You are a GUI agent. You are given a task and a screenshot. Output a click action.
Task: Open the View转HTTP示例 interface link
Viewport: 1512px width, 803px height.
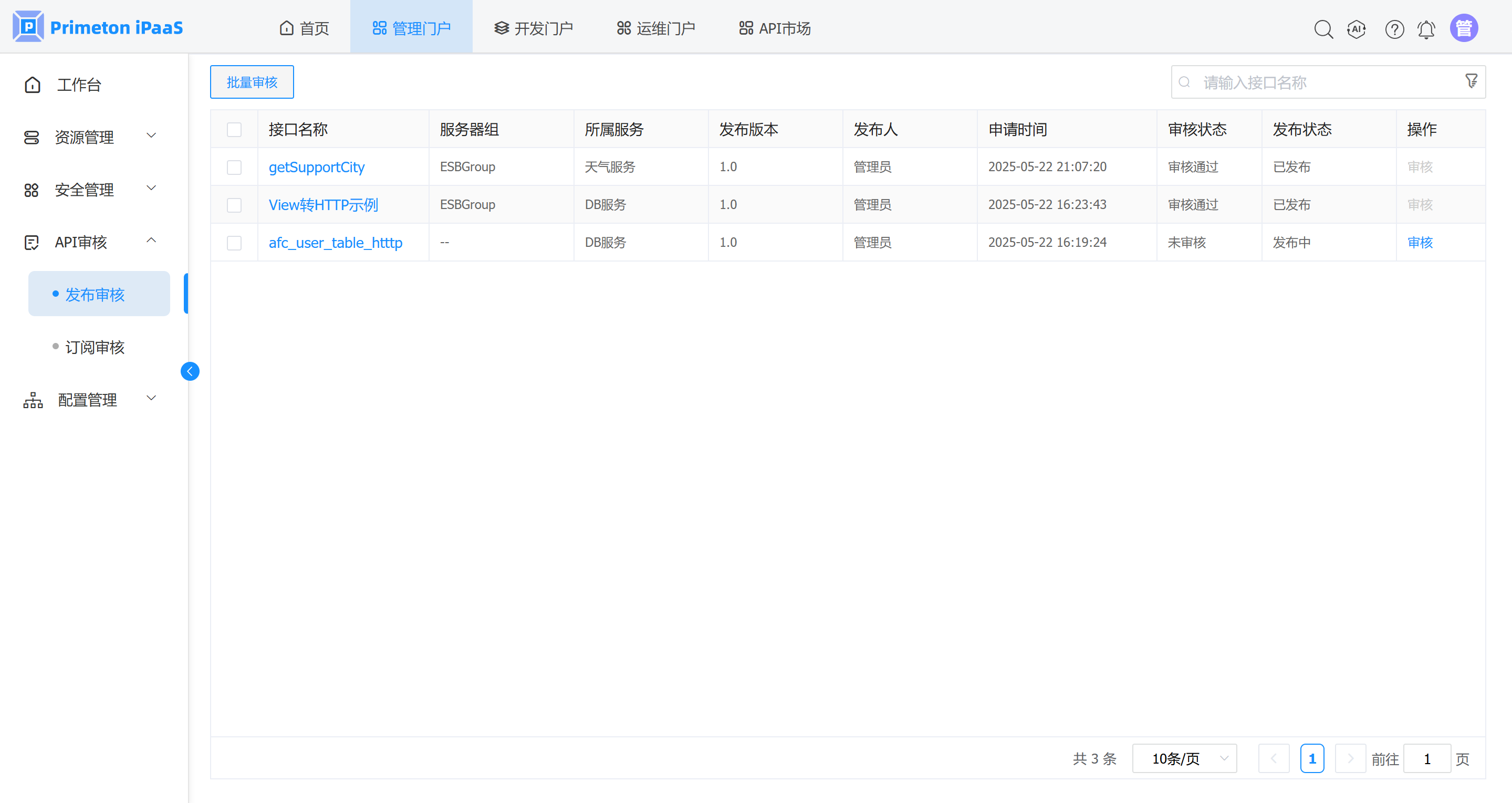tap(323, 205)
